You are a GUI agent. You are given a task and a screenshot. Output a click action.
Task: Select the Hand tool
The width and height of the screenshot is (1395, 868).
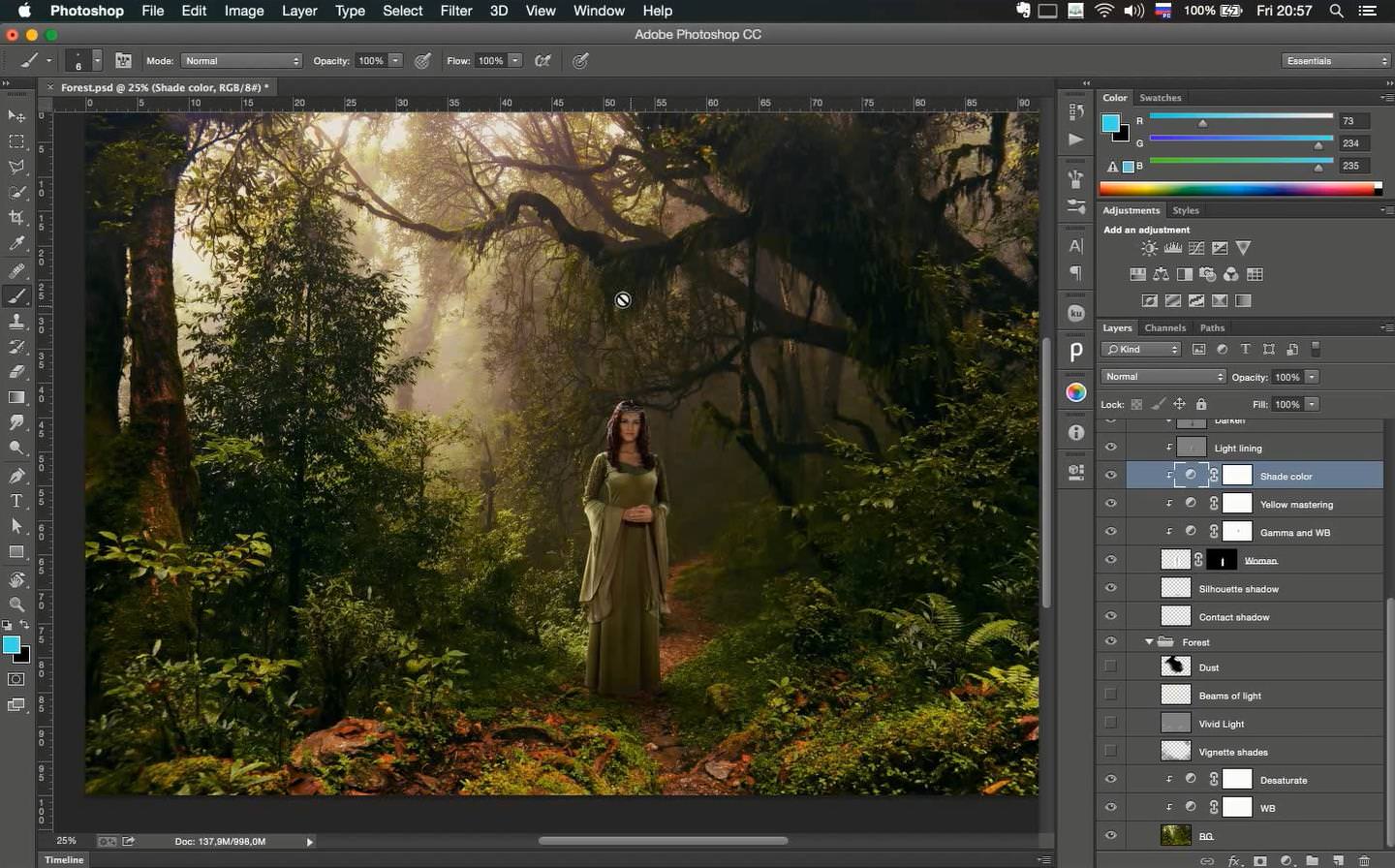16,579
